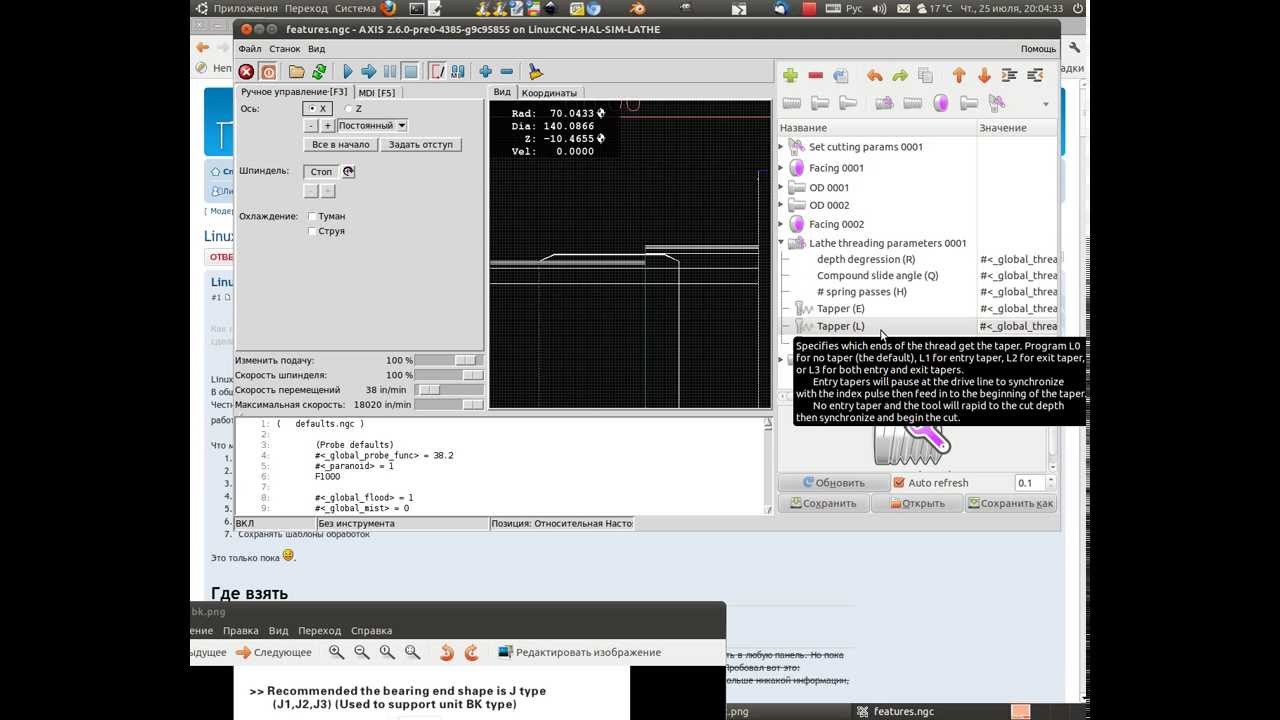Click the auto refresh 0.1 interval field
Image resolution: width=1280 pixels, height=720 pixels.
coord(1030,483)
